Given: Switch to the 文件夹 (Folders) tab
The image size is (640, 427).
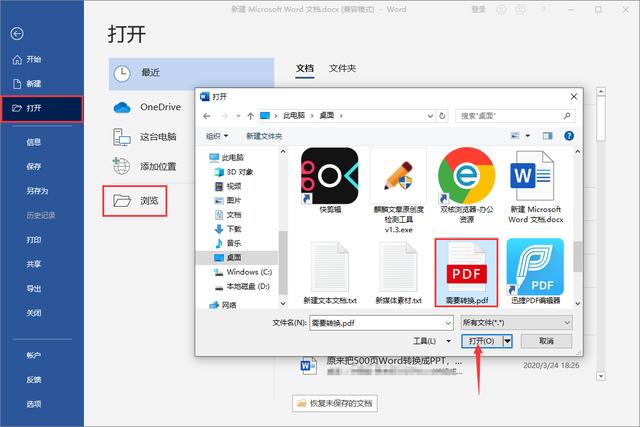Looking at the screenshot, I should click(x=342, y=69).
